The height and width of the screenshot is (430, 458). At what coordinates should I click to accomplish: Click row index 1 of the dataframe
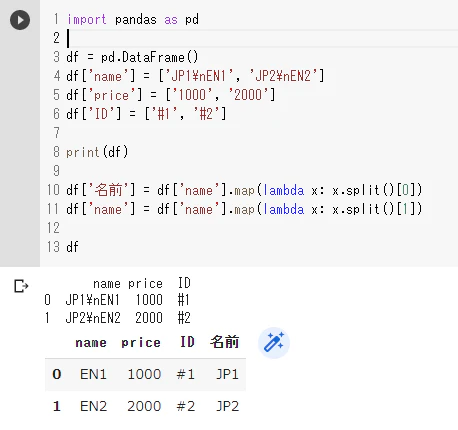pos(57,406)
